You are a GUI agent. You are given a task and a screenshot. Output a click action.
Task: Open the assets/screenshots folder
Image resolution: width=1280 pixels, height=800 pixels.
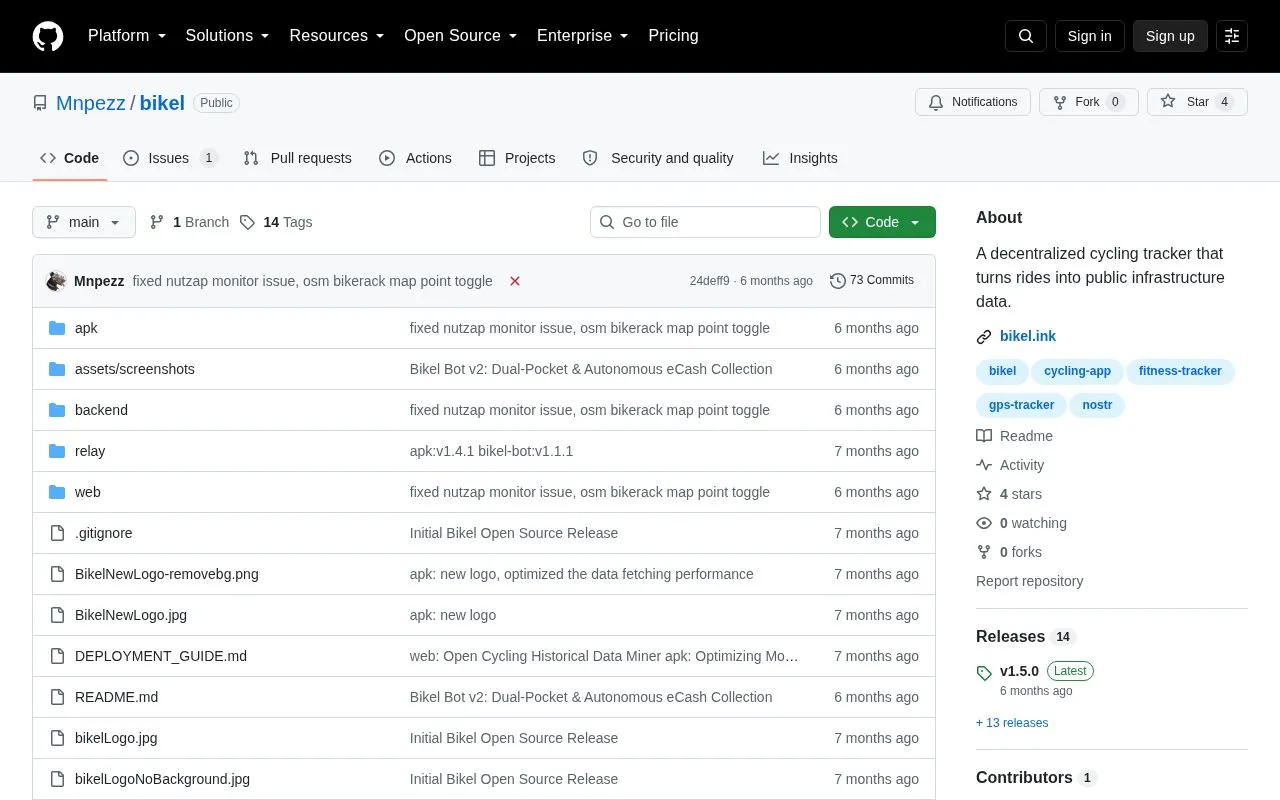(135, 369)
